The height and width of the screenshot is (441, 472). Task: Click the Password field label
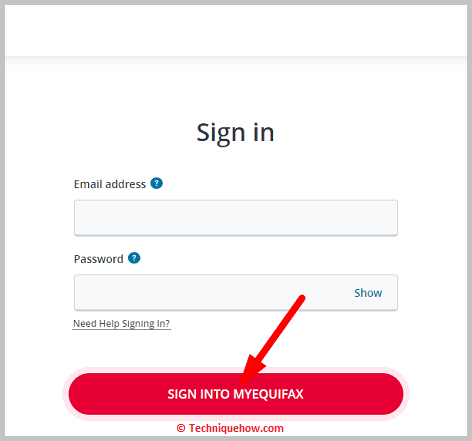tap(98, 259)
